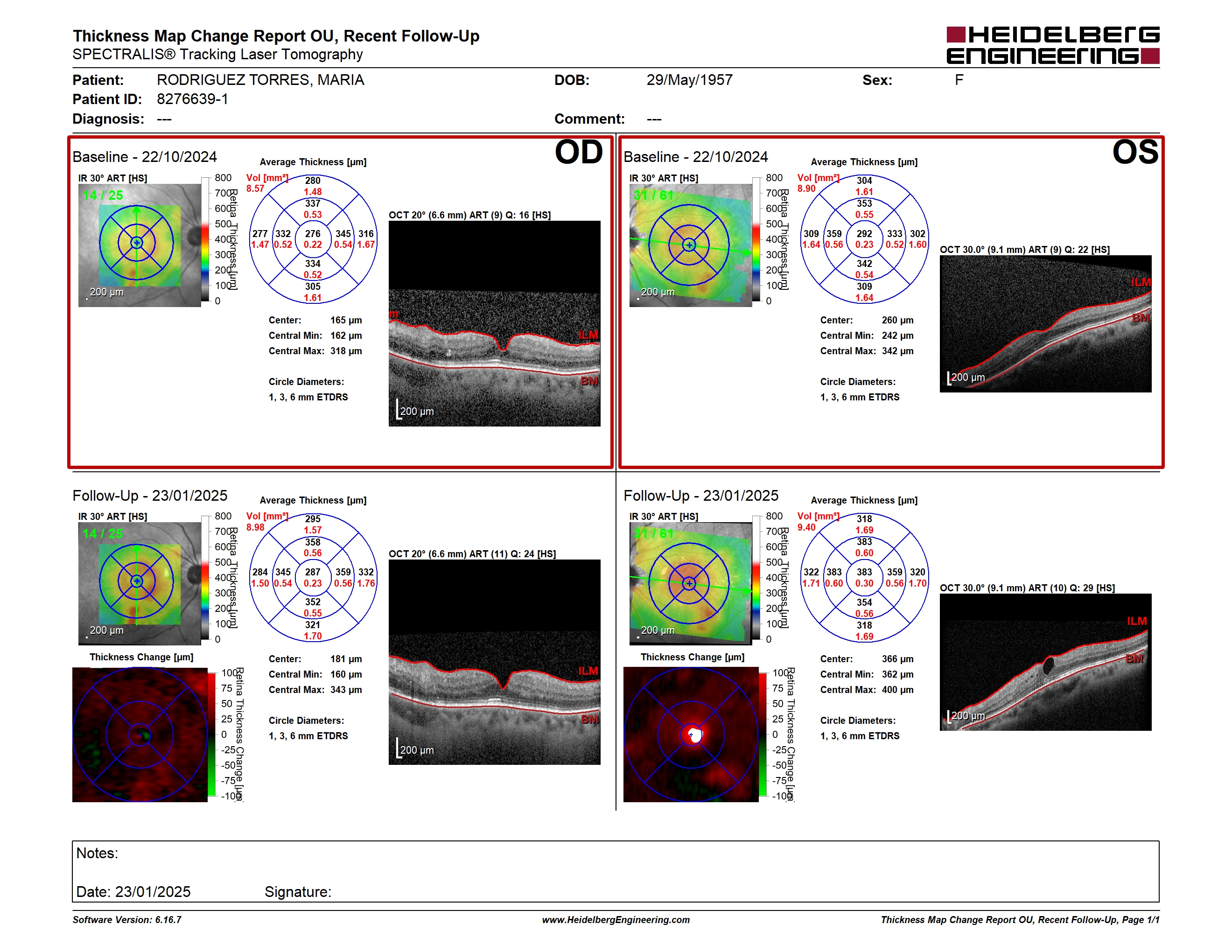Click the OD baseline retina thickness color scale
The height and width of the screenshot is (952, 1232).
click(x=205, y=239)
